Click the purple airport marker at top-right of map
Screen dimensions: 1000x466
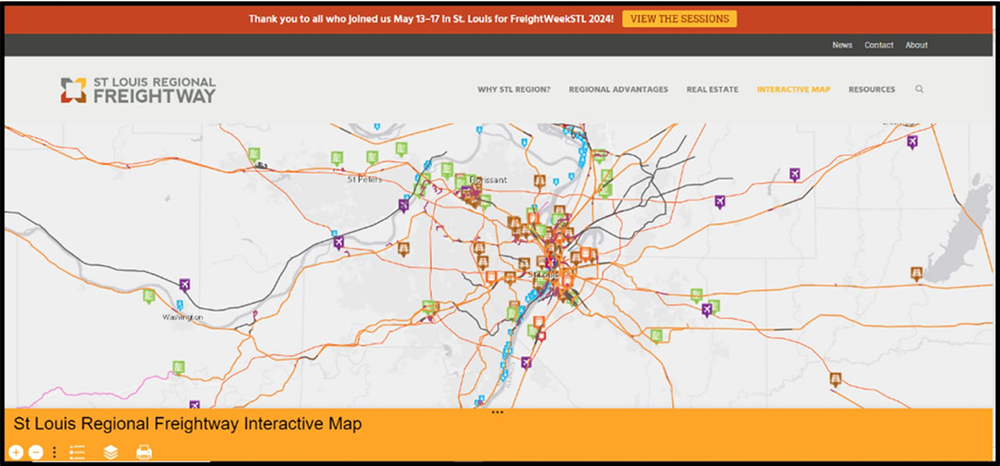click(912, 142)
